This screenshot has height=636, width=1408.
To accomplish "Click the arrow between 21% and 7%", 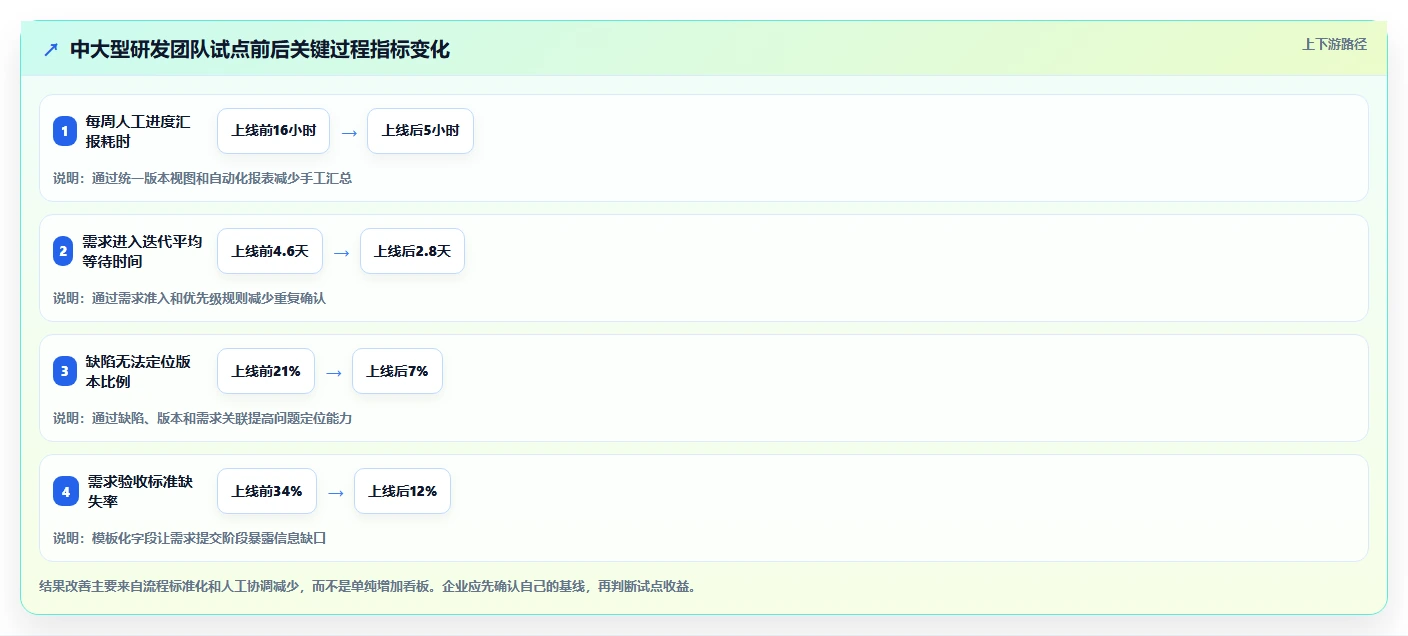I will coord(334,372).
